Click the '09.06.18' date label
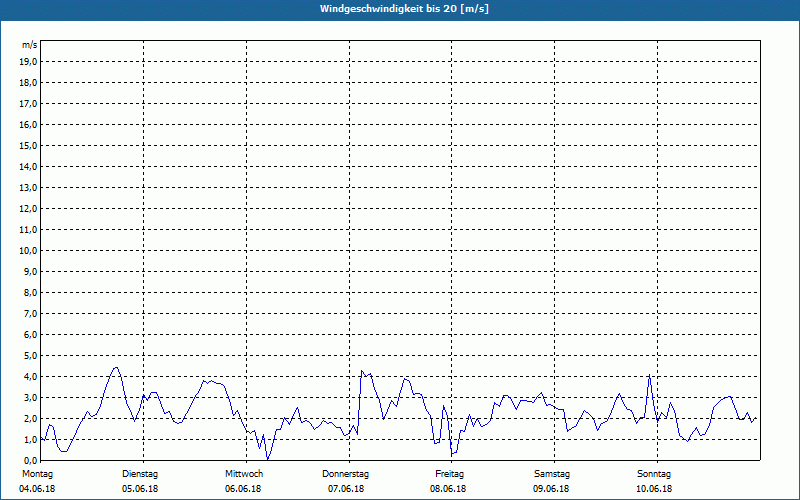The height and width of the screenshot is (500, 800). (551, 489)
